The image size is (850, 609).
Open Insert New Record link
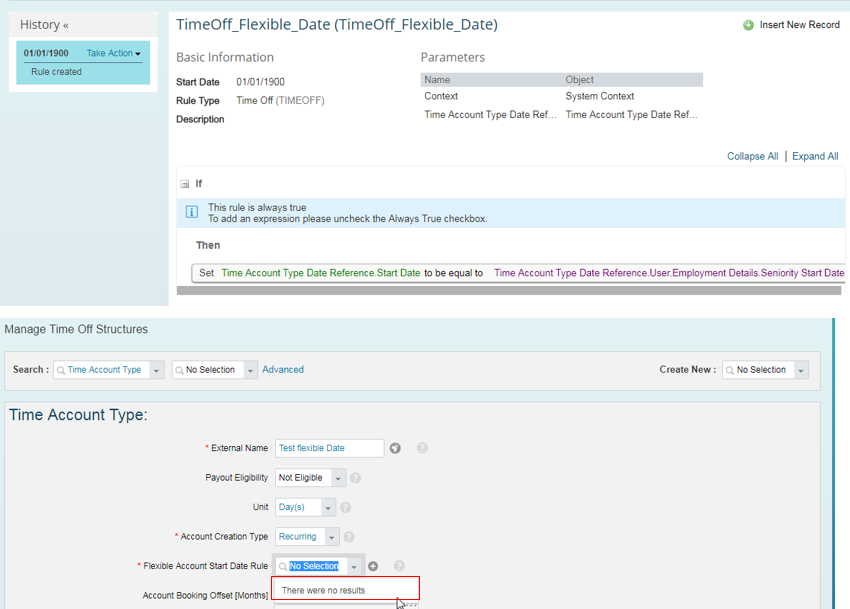pos(799,25)
